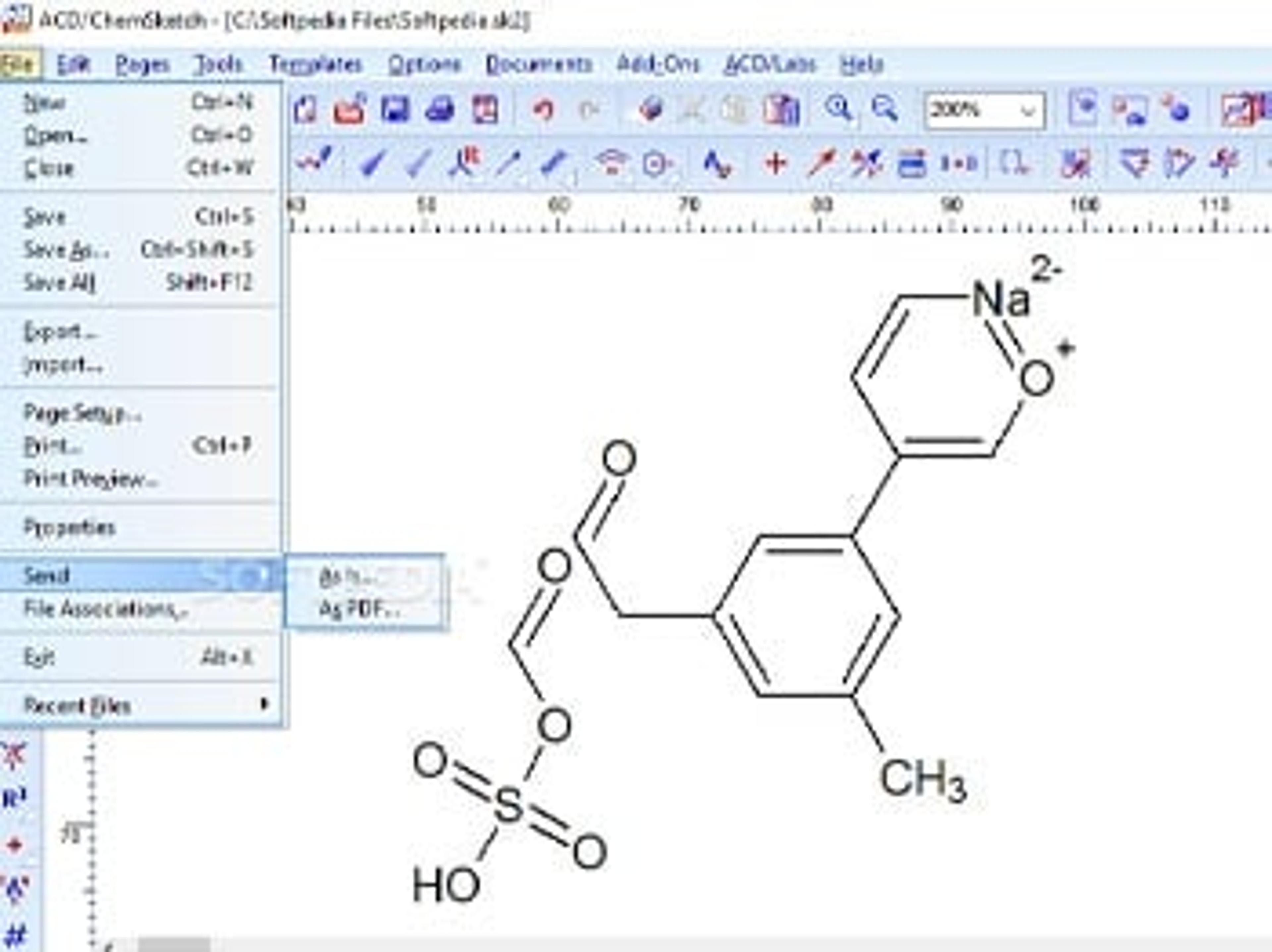Click the Export to PDF icon
1272x952 pixels.
click(x=485, y=109)
